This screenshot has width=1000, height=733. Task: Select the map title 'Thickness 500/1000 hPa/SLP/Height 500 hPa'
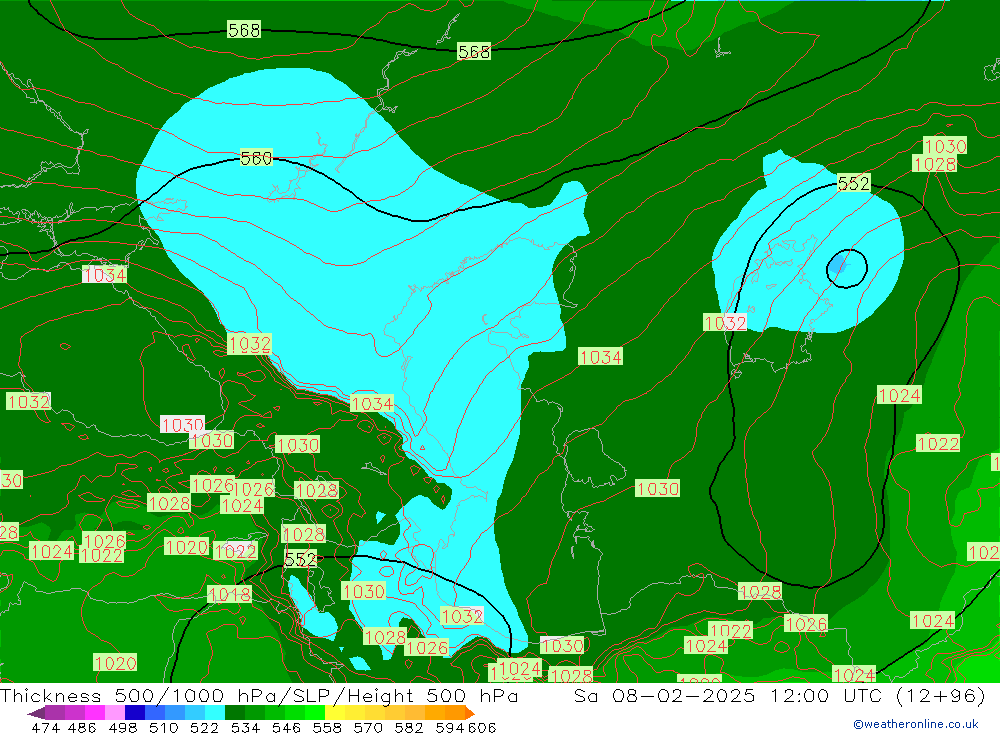[259, 695]
